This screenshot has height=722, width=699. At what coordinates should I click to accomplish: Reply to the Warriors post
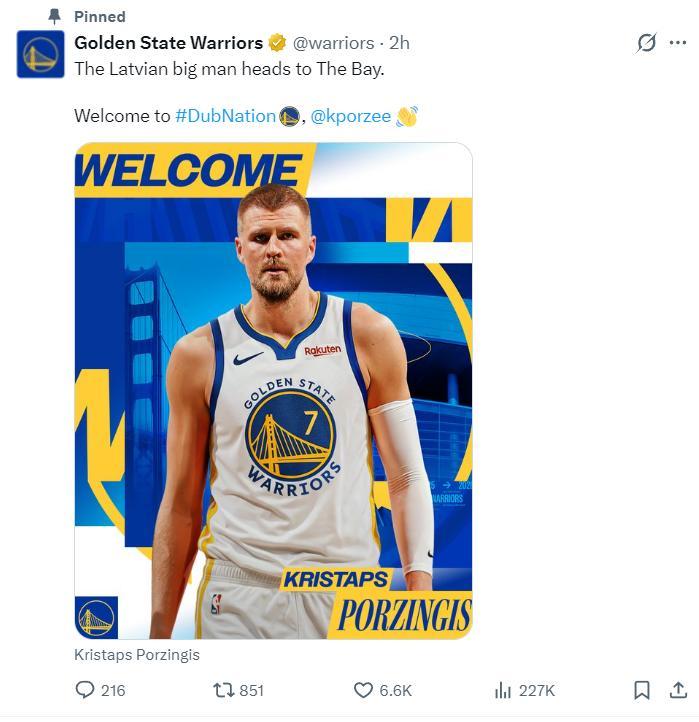[87, 690]
